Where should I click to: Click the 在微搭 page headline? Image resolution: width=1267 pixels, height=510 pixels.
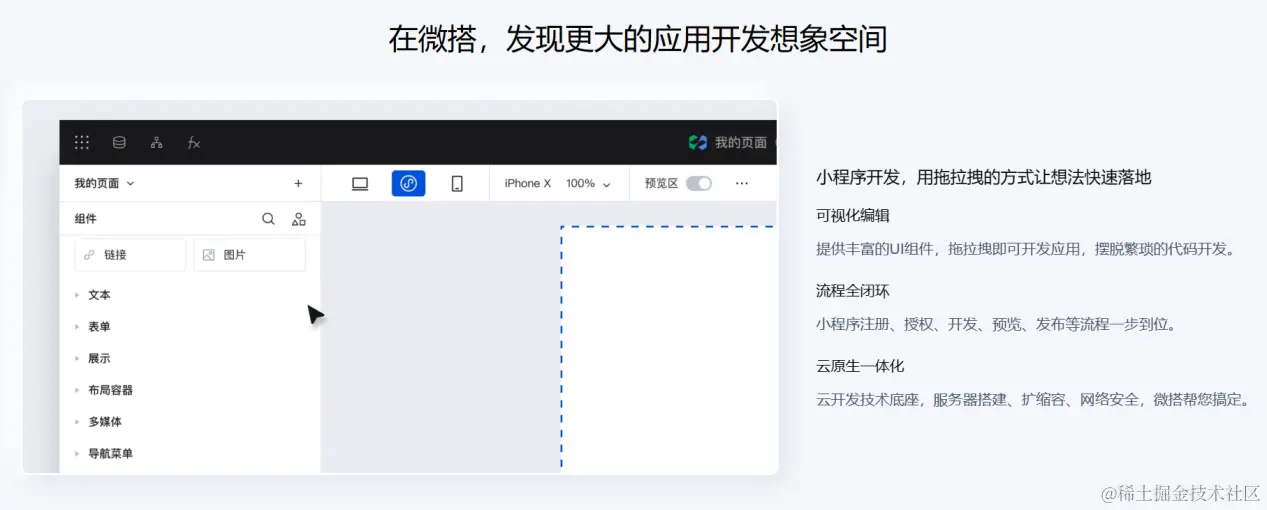coord(638,39)
